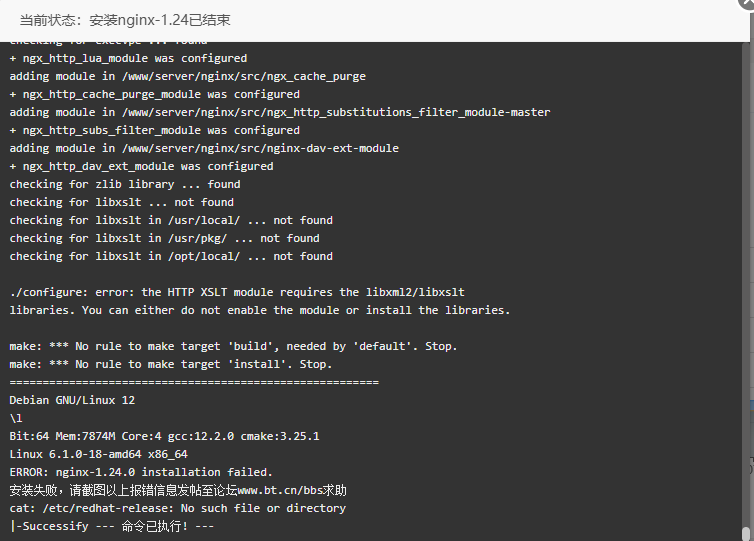Click the 'Debian GNU/Linux 12' line
754x541 pixels.
point(72,400)
